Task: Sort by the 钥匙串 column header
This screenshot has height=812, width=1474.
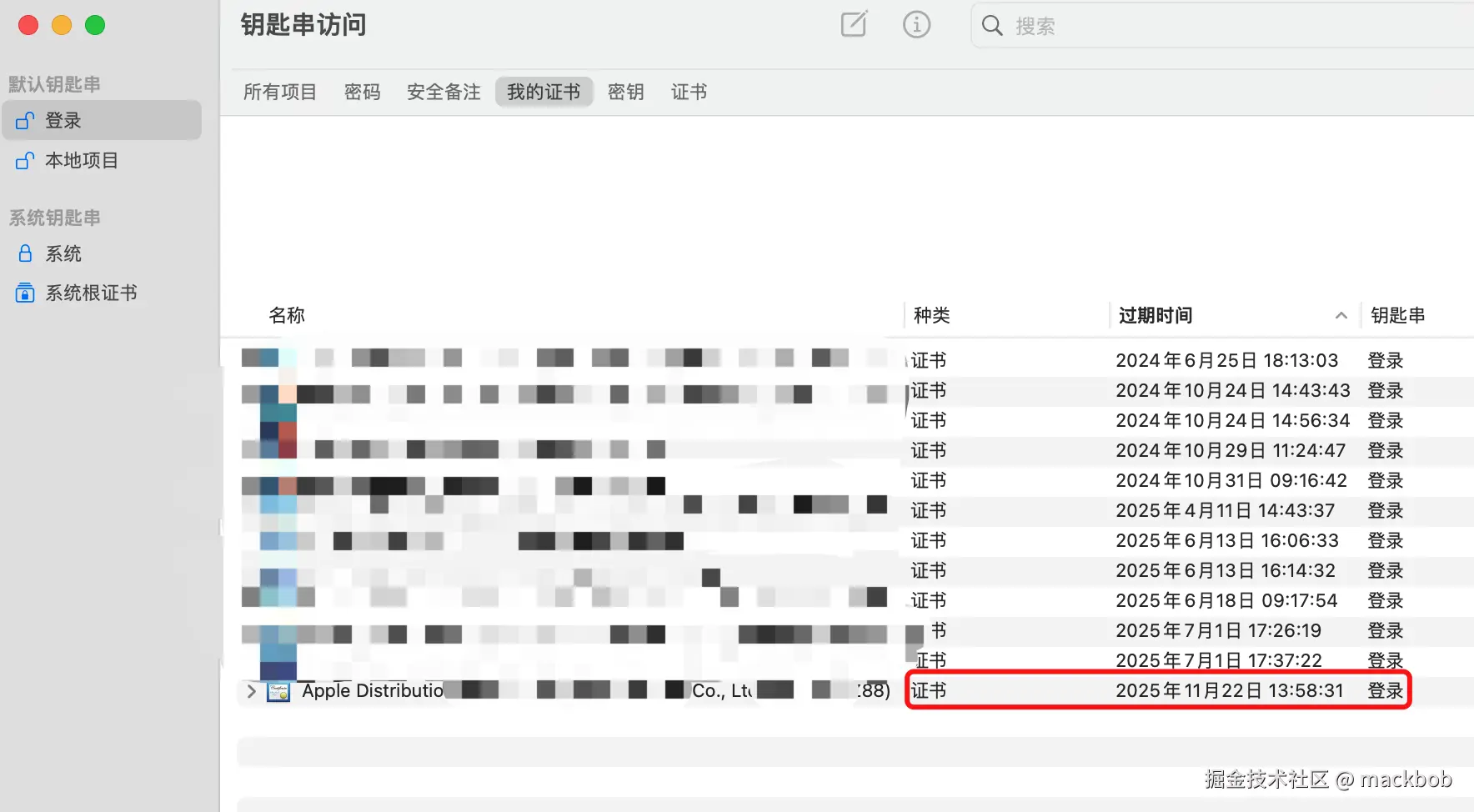Action: (1397, 315)
